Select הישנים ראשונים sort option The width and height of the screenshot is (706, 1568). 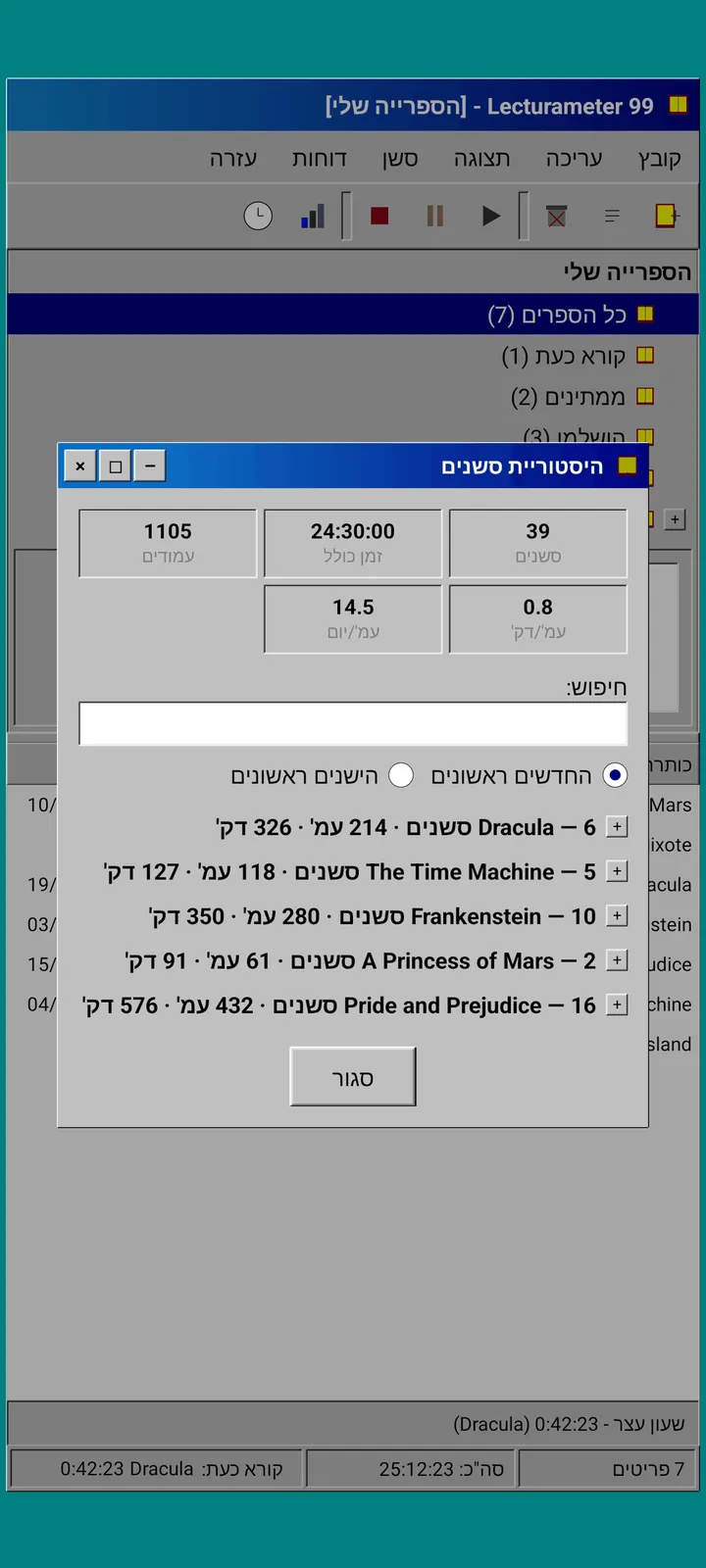[x=401, y=775]
